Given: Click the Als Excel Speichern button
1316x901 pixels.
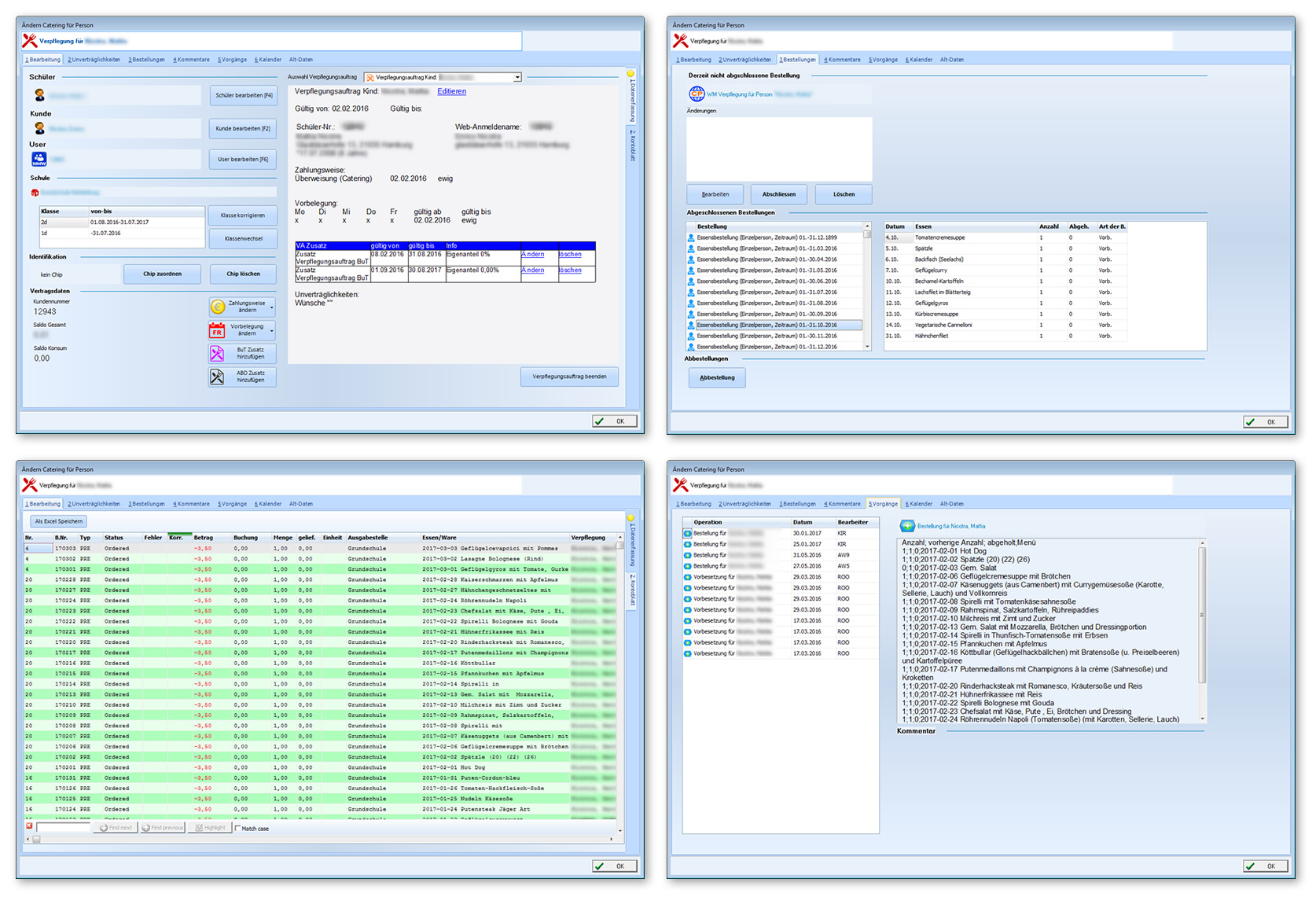Looking at the screenshot, I should (x=59, y=521).
